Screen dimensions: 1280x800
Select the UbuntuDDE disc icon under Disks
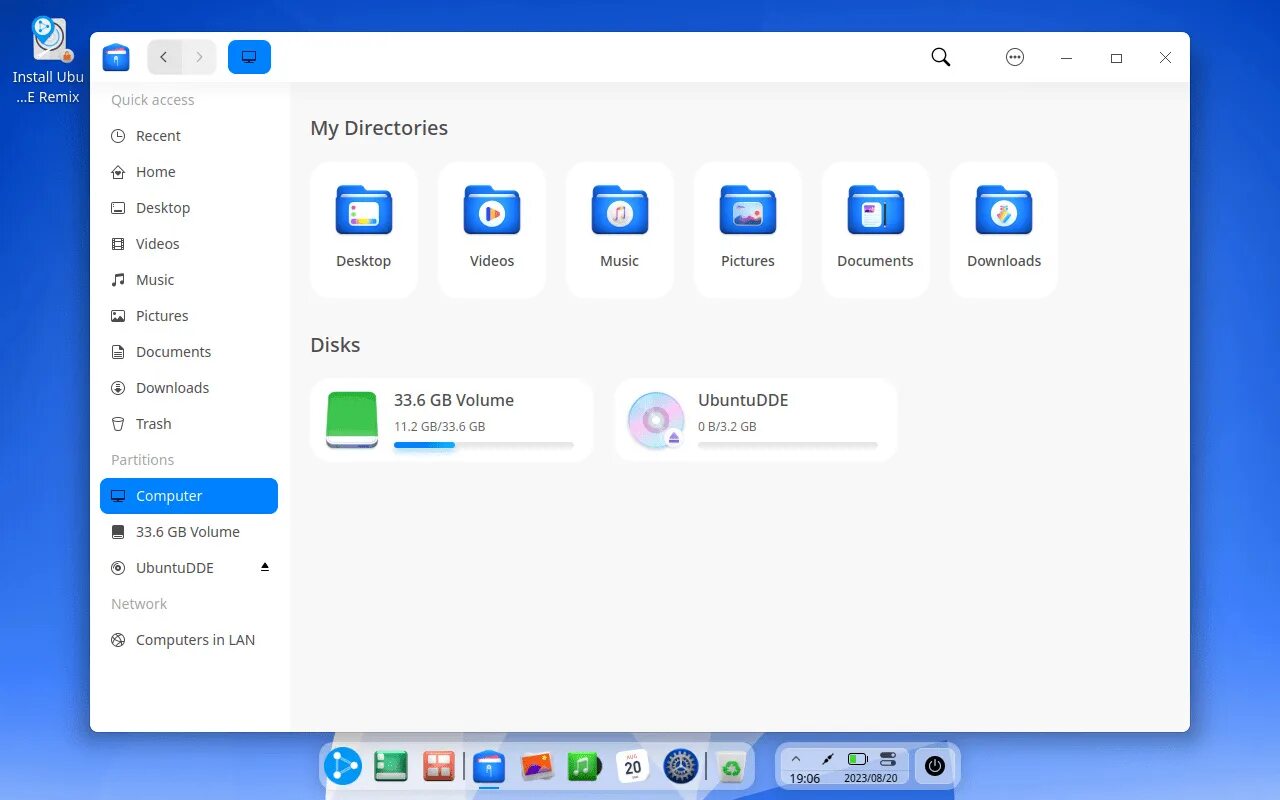click(x=656, y=420)
